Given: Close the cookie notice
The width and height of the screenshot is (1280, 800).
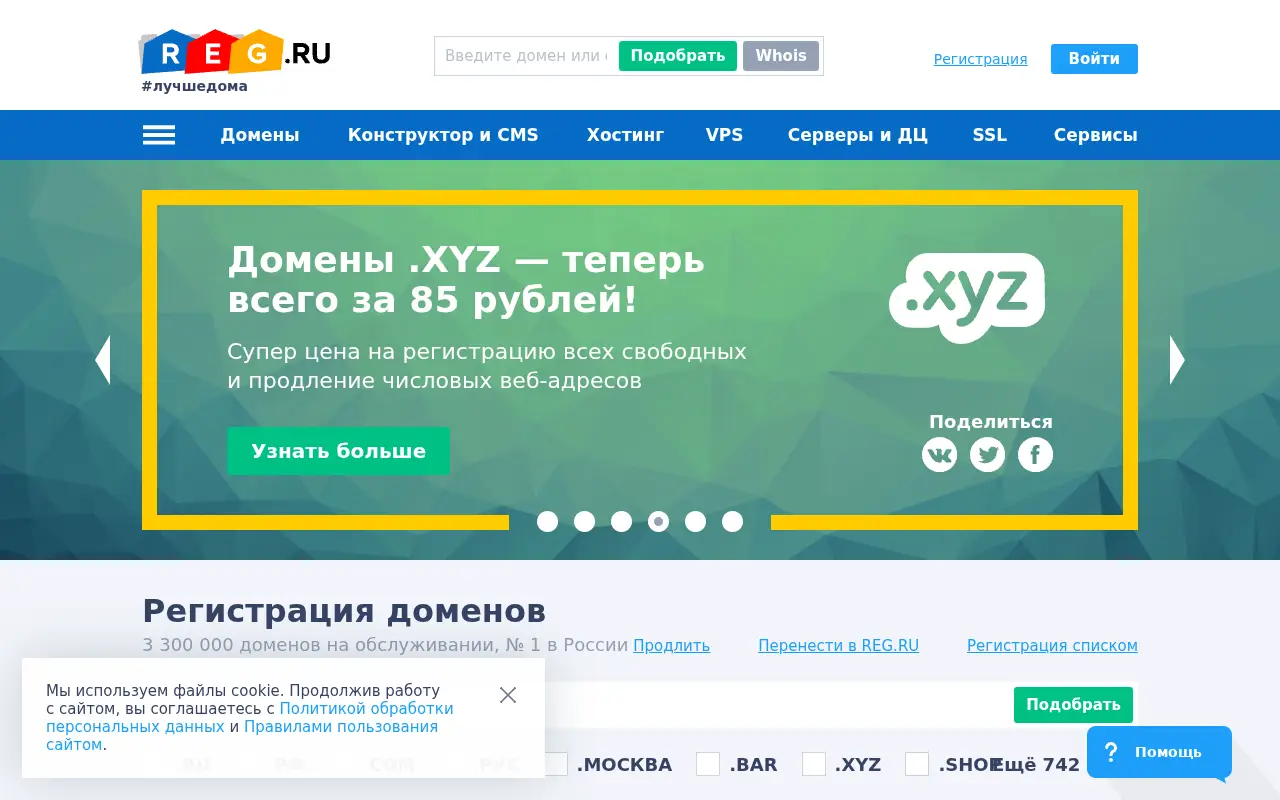Looking at the screenshot, I should (508, 695).
